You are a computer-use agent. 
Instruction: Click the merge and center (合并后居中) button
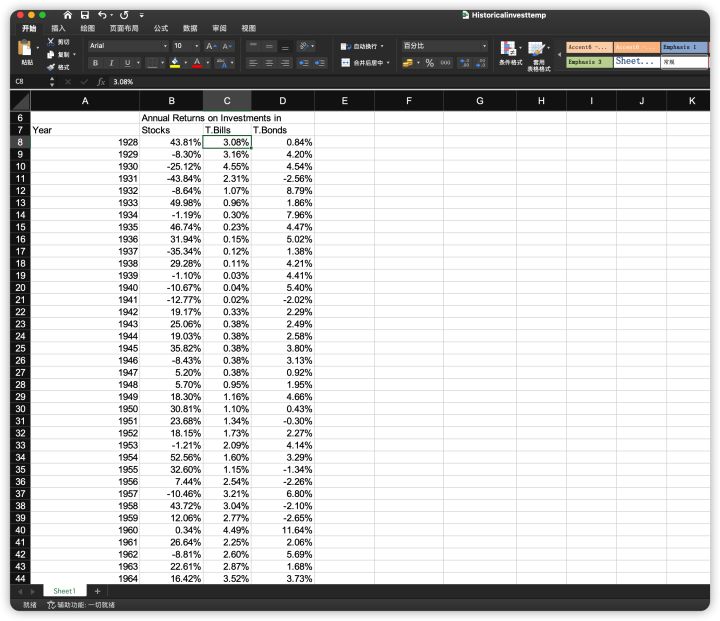pyautogui.click(x=363, y=63)
